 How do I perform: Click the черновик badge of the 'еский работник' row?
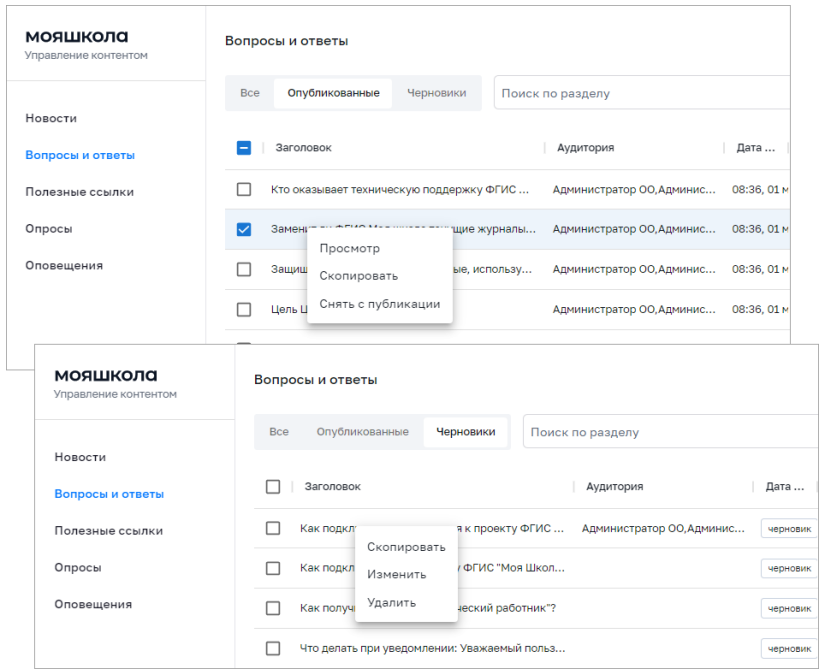[x=789, y=608]
